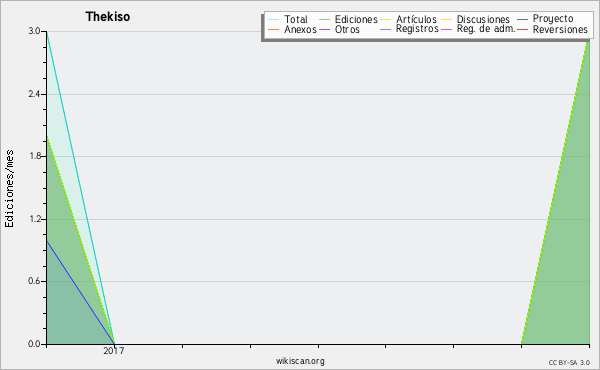
Task: Click the Reg. de adm. legend entry
Action: coord(478,29)
